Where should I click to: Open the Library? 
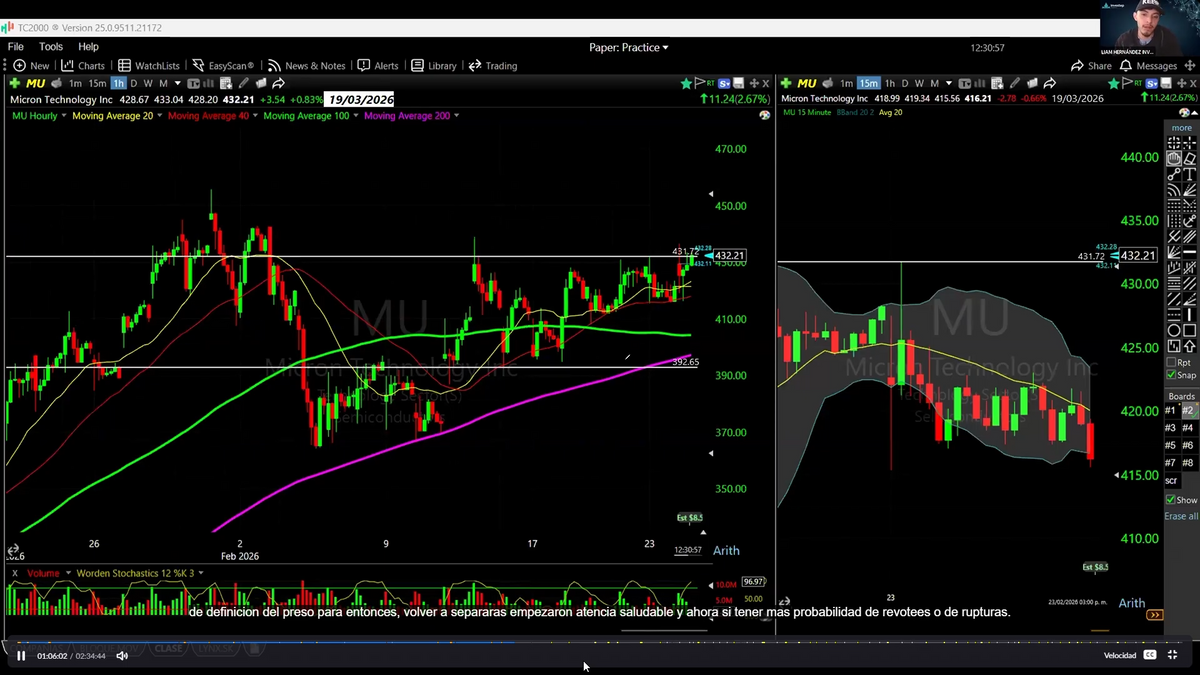coord(434,66)
